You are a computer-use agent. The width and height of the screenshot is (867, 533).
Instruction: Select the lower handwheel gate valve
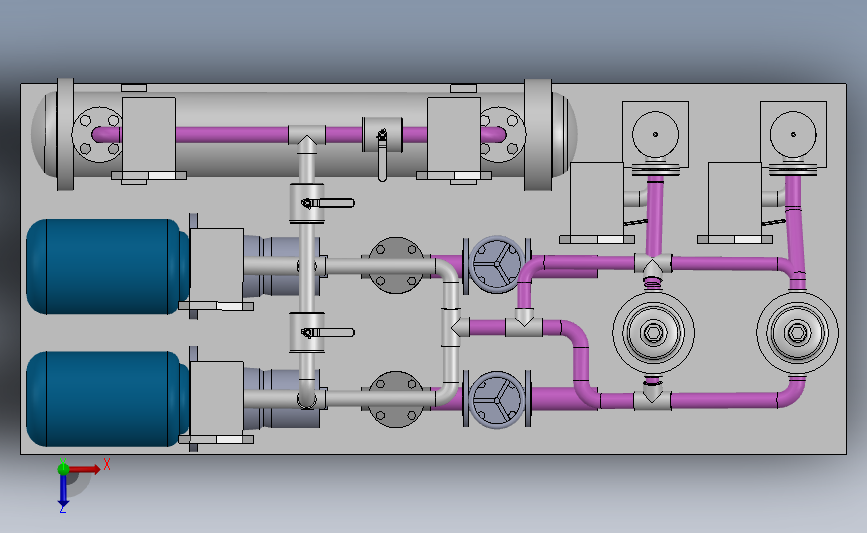coord(497,399)
